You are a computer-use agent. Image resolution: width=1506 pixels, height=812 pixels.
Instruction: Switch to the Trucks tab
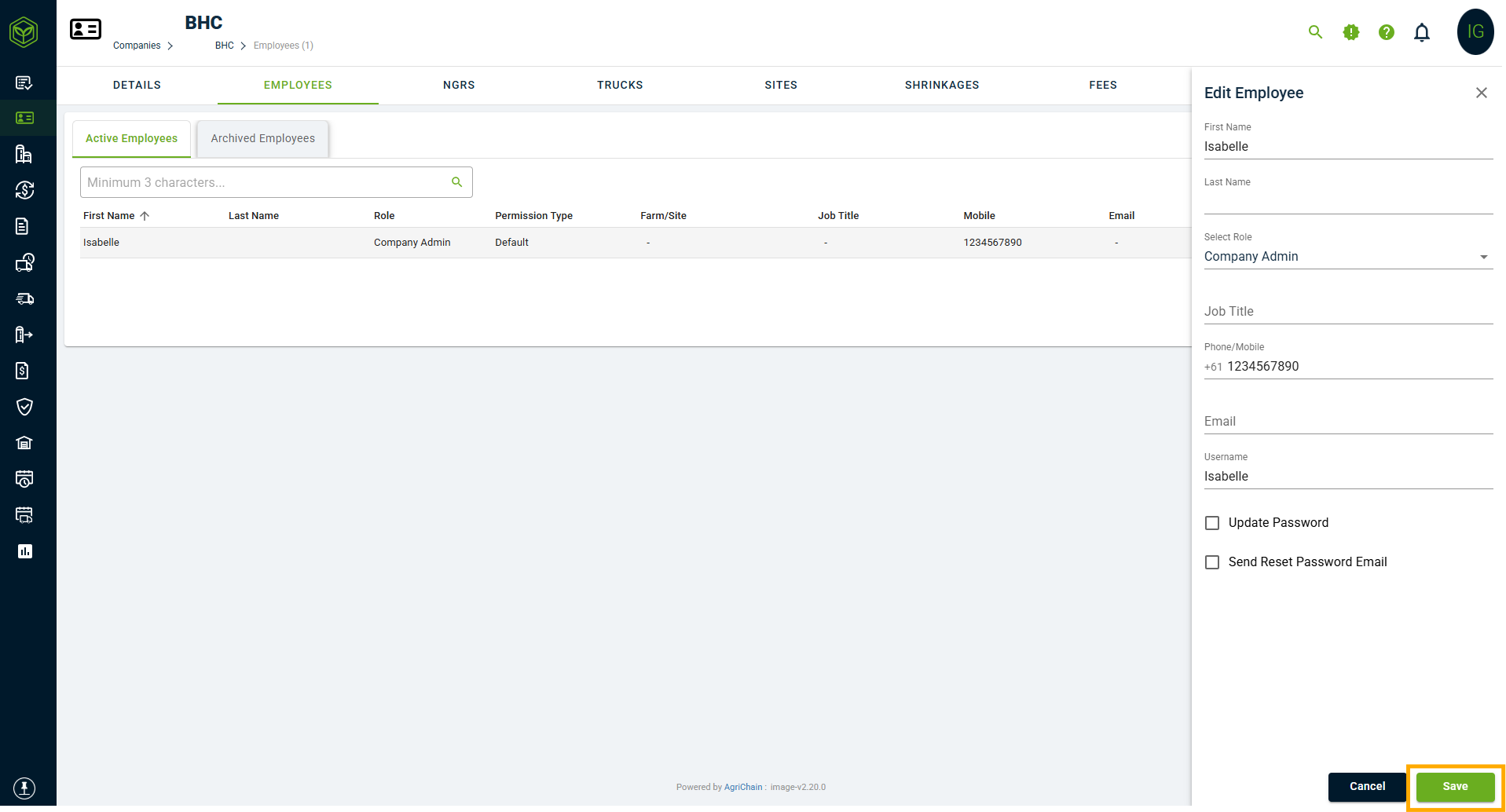point(620,85)
